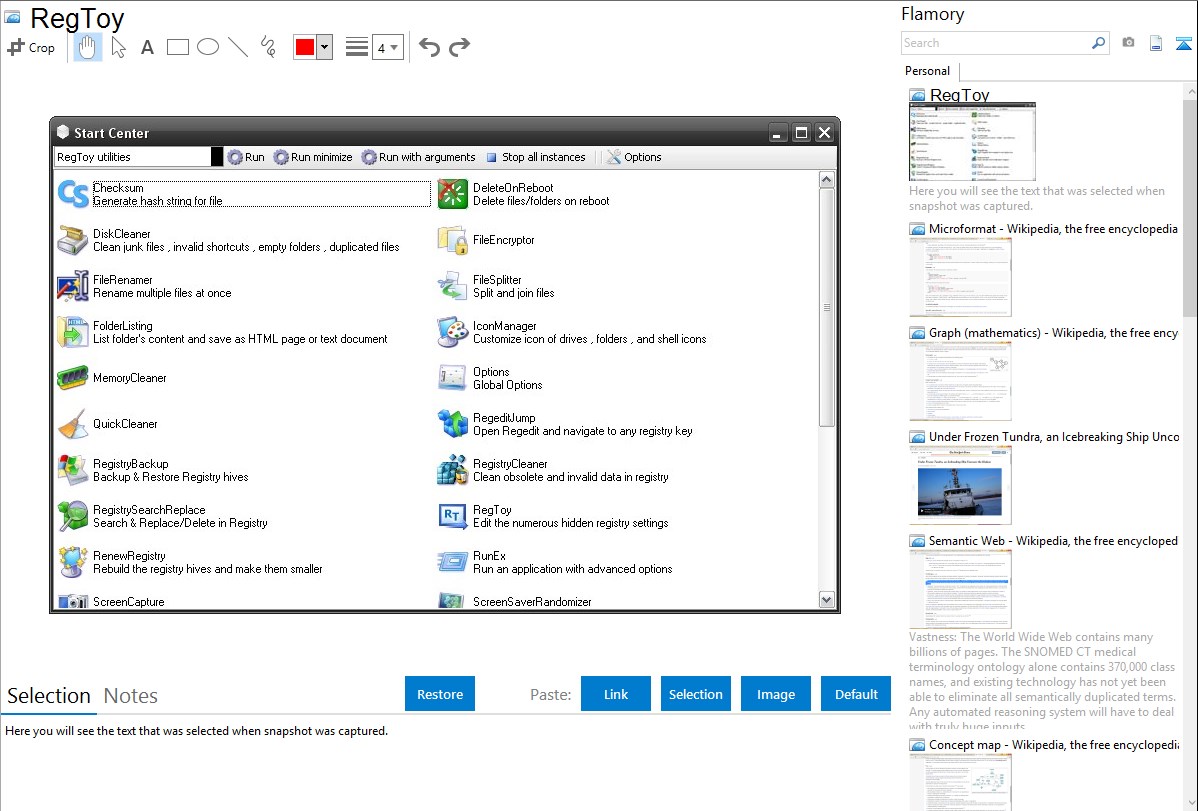
Task: Open the color picker dropdown arrow
Action: pyautogui.click(x=325, y=47)
